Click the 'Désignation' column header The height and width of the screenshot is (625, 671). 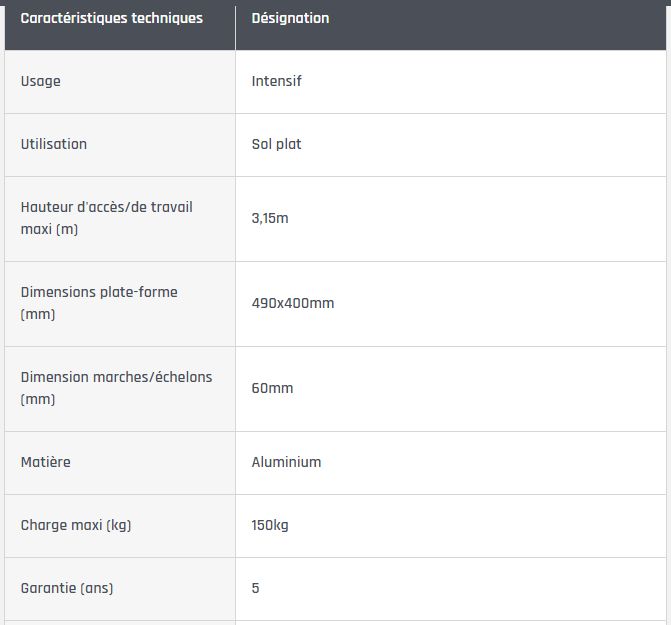coord(290,18)
